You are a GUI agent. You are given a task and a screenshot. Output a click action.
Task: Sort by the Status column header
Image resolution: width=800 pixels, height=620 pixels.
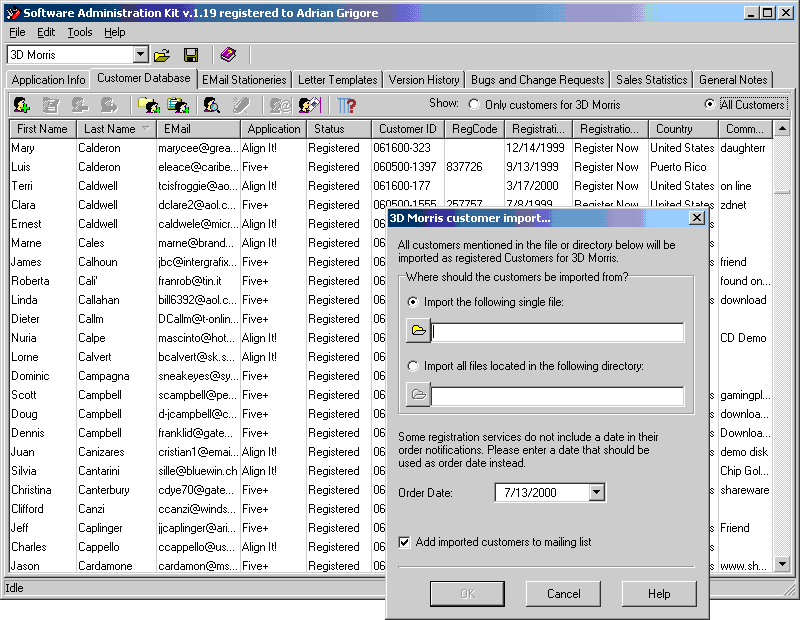pyautogui.click(x=339, y=129)
